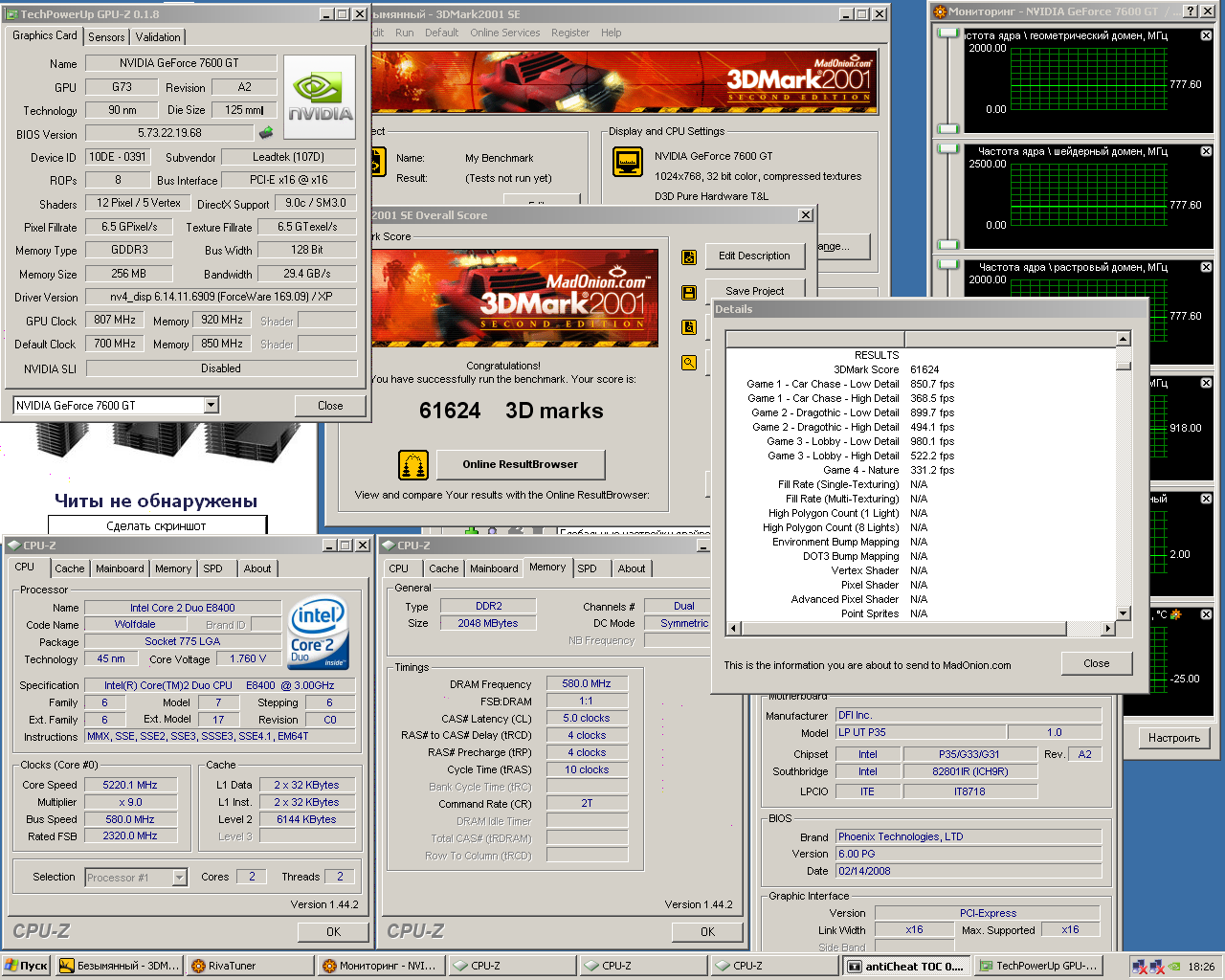
Task: Close the shader domain frequency graph
Action: pyautogui.click(x=1206, y=151)
